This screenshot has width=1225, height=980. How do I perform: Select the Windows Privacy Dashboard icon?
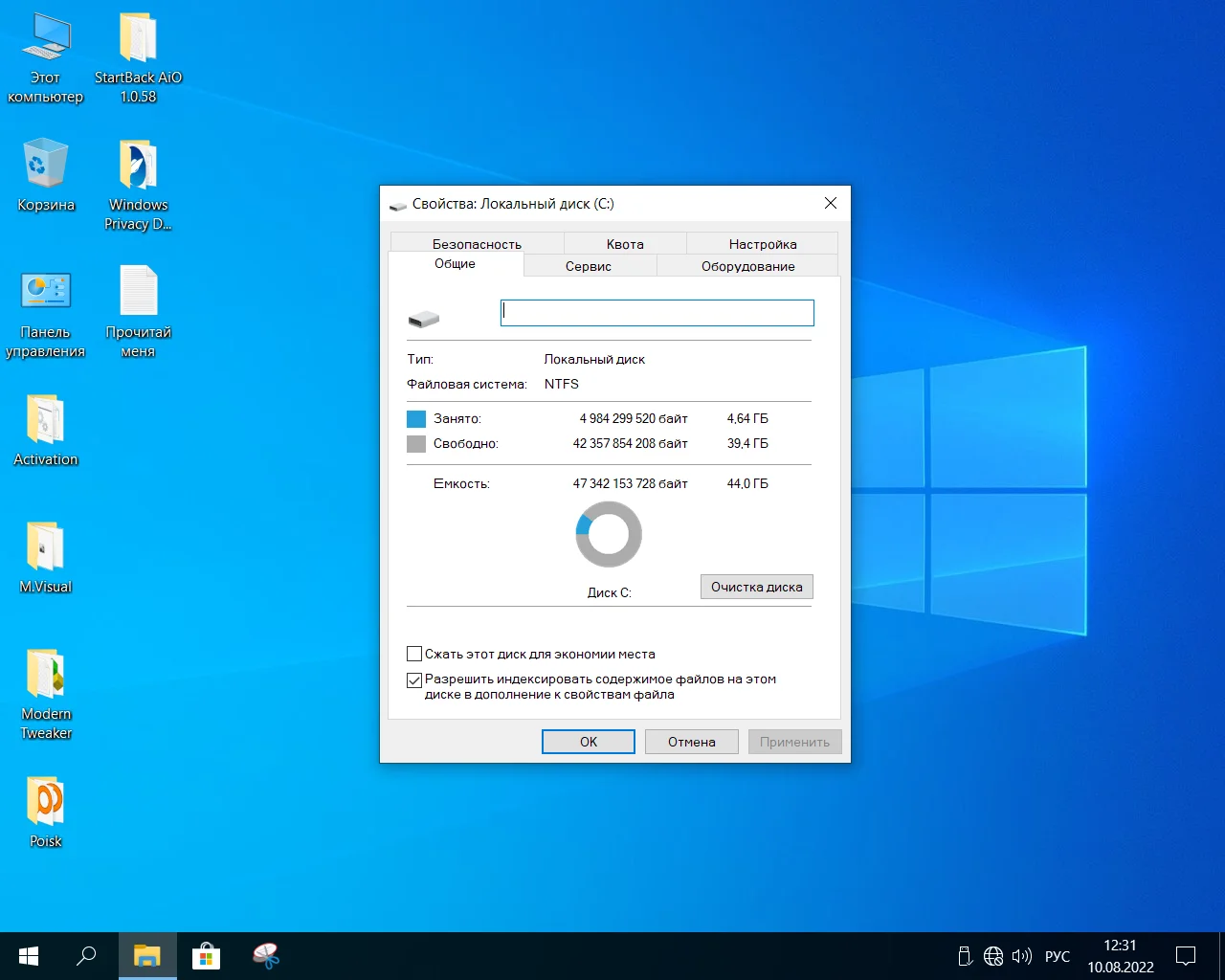click(138, 166)
